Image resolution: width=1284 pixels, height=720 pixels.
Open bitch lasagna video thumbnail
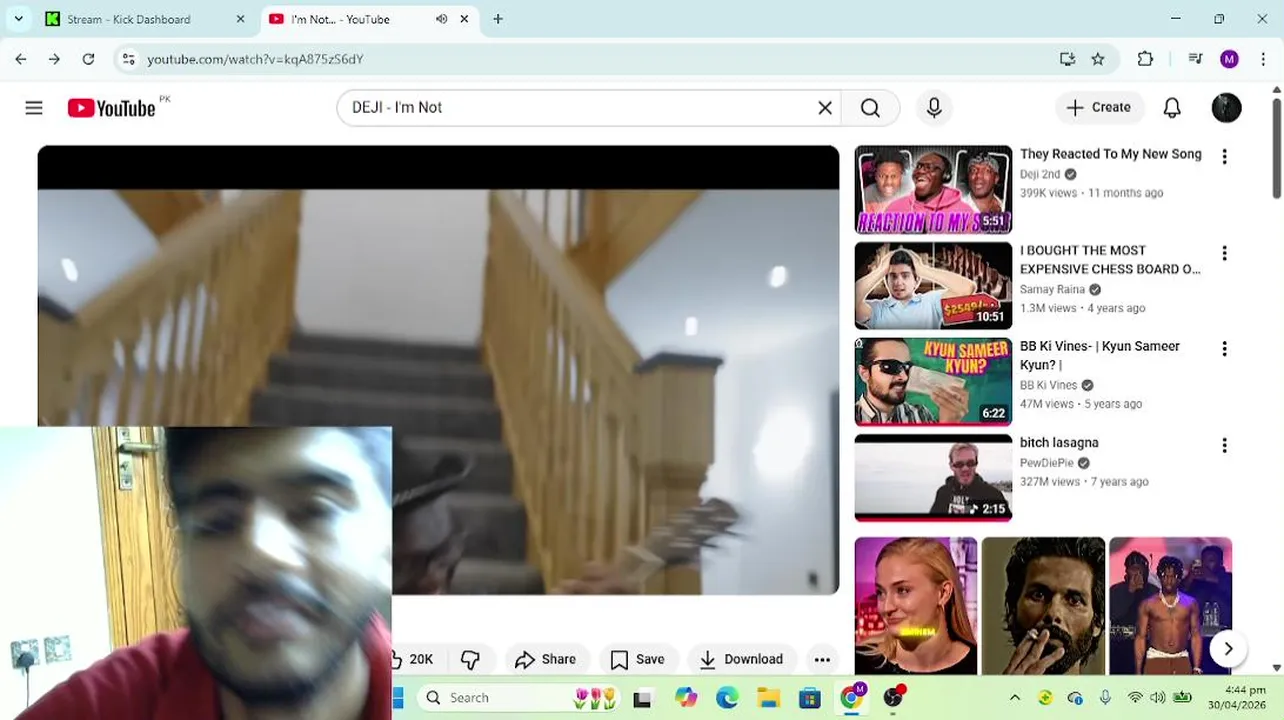(x=933, y=478)
